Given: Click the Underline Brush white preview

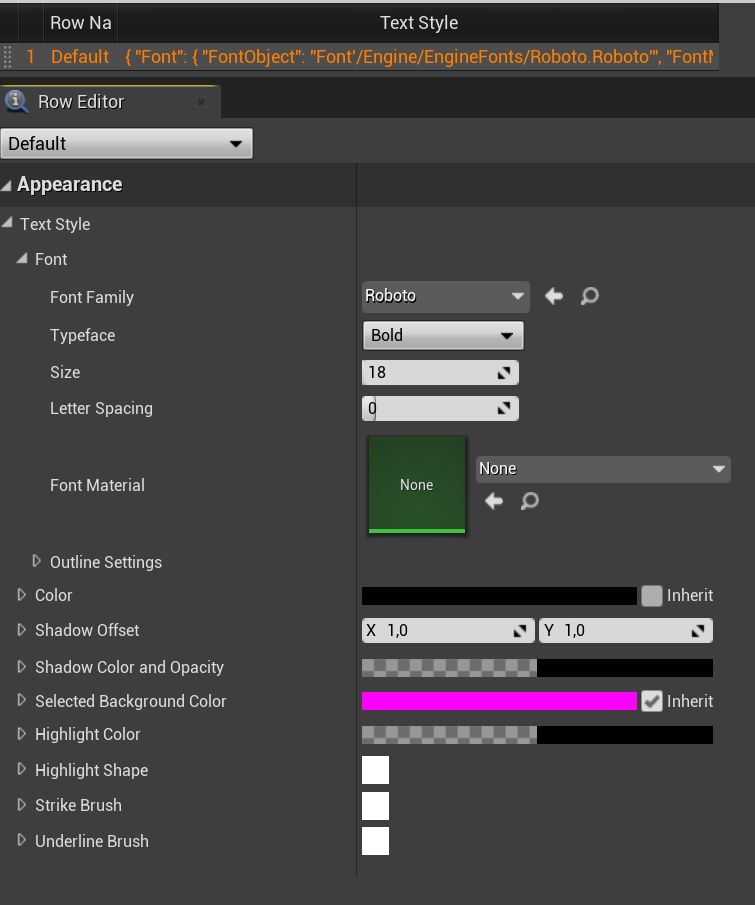Looking at the screenshot, I should pos(375,841).
